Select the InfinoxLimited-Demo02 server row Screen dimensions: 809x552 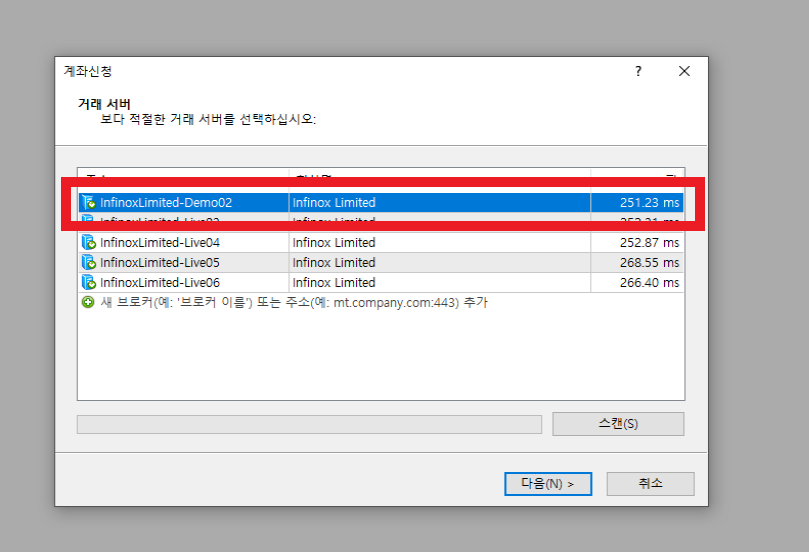381,202
